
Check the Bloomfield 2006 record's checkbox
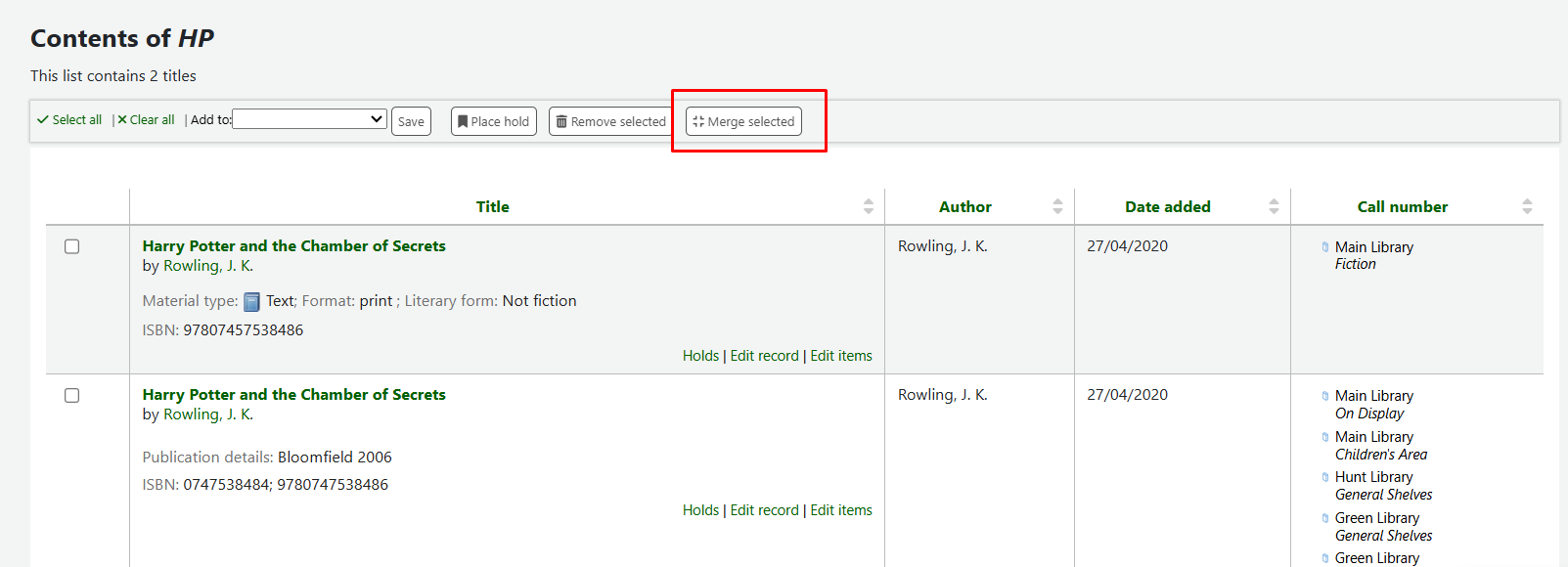point(71,395)
